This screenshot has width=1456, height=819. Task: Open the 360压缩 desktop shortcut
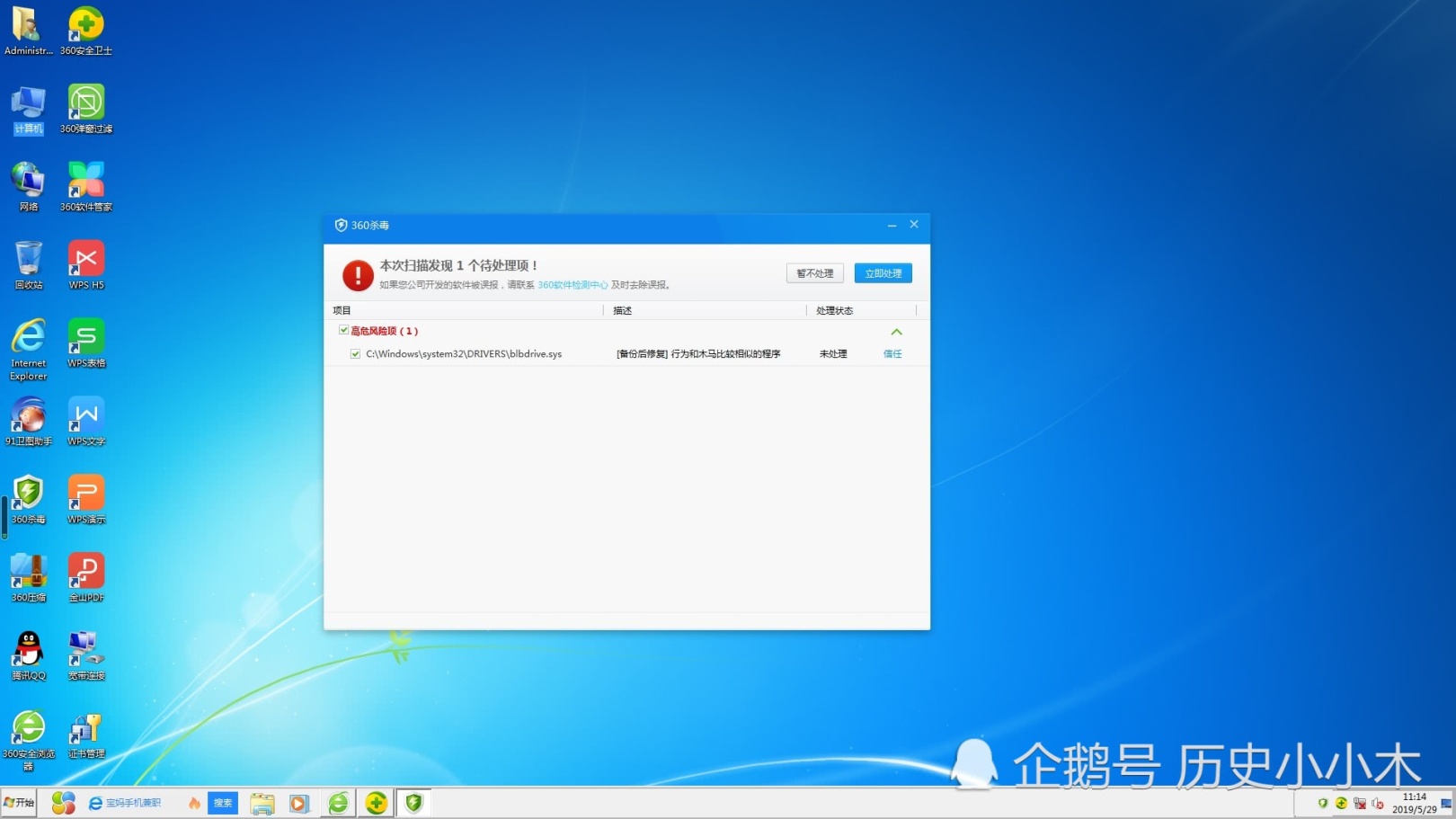[28, 578]
